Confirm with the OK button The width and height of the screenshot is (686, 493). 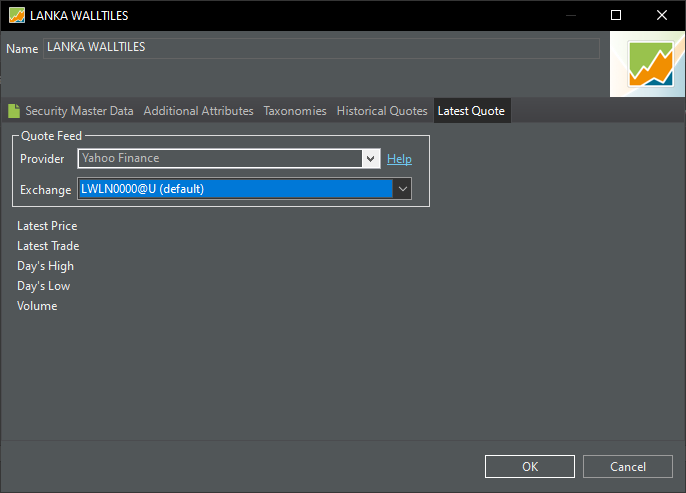click(x=530, y=466)
